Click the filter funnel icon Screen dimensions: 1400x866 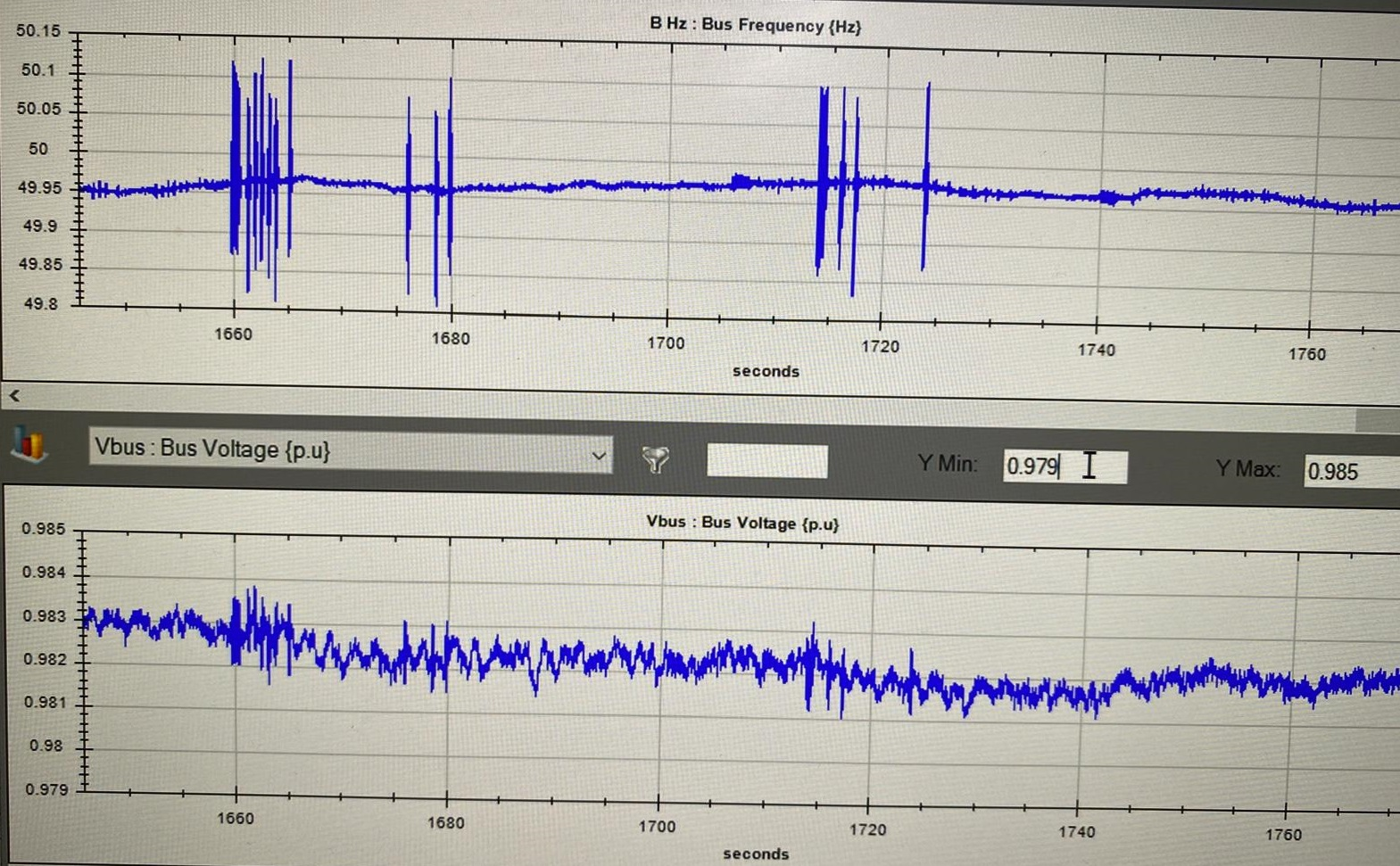(656, 459)
